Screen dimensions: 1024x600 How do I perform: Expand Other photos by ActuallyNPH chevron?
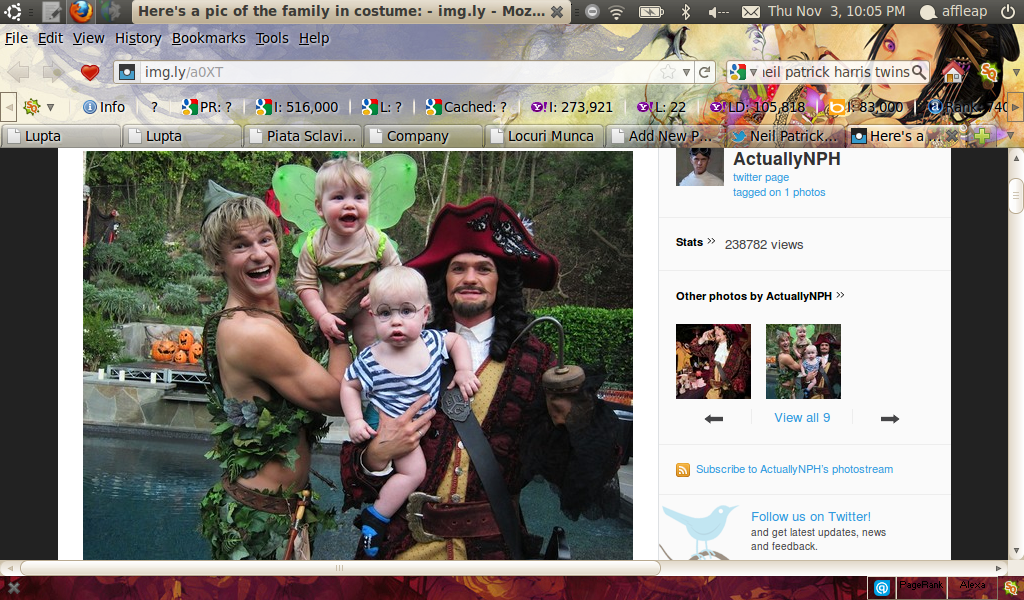840,295
